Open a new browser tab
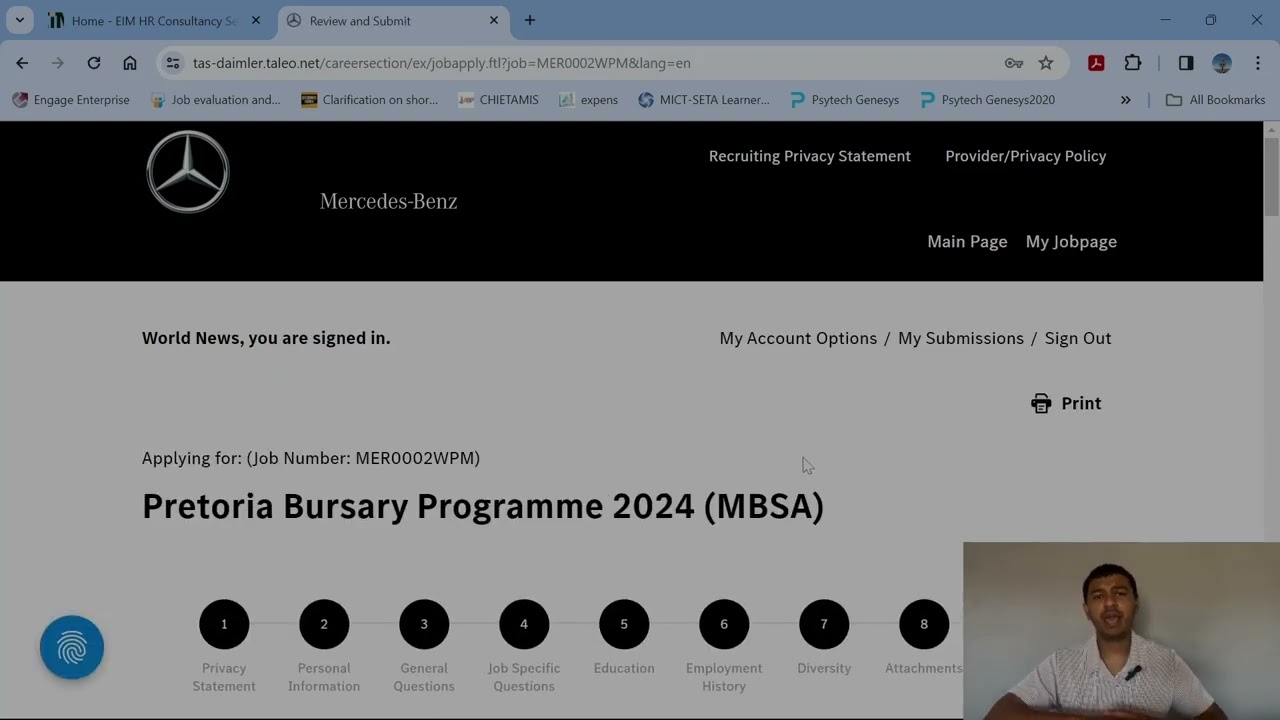Viewport: 1280px width, 720px height. tap(530, 20)
